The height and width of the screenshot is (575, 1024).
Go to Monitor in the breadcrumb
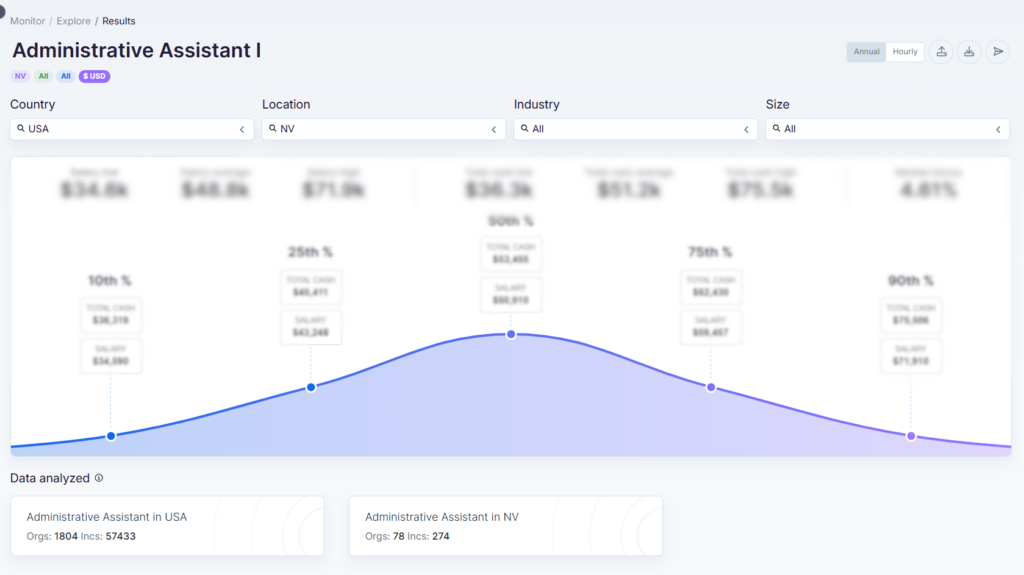(x=27, y=21)
